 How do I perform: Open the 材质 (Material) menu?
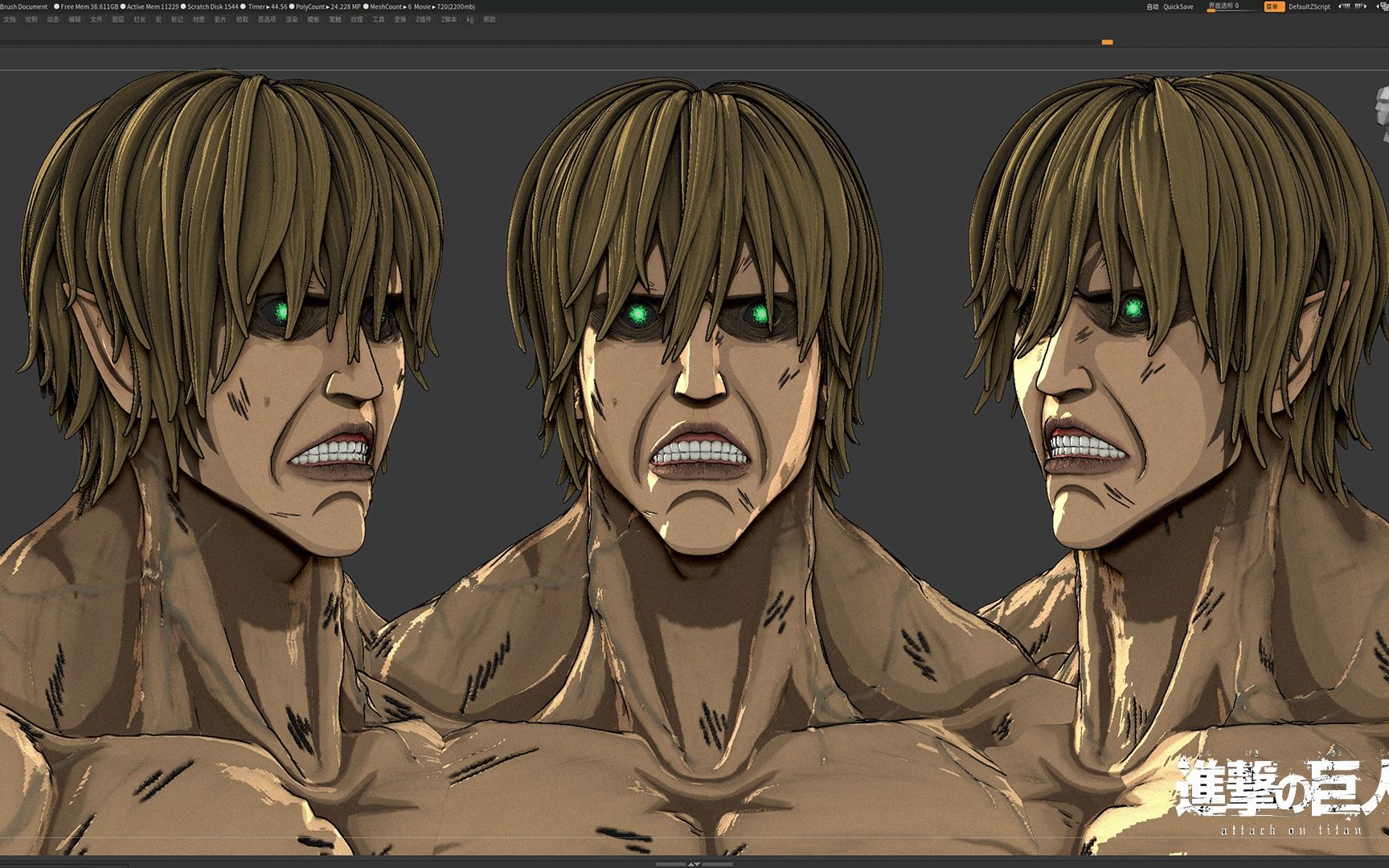click(x=199, y=19)
